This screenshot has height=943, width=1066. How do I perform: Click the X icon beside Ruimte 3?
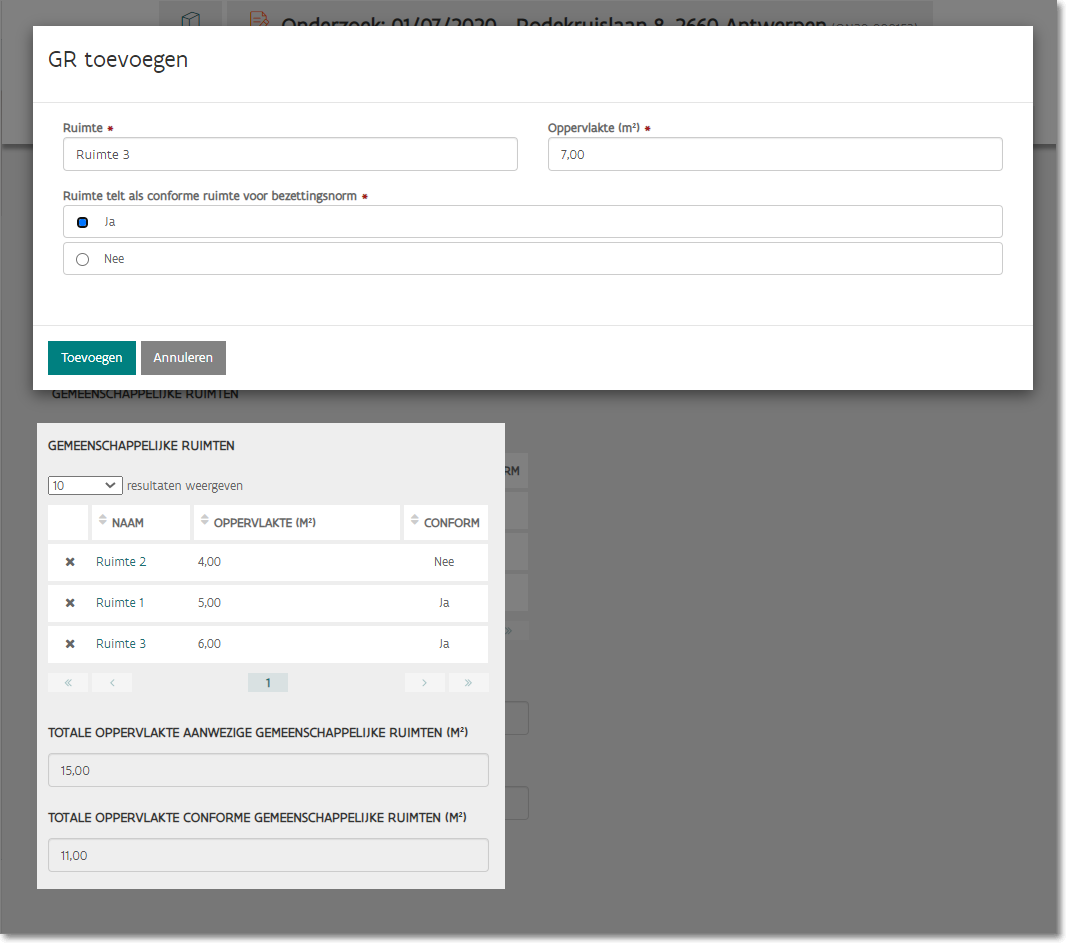point(70,644)
